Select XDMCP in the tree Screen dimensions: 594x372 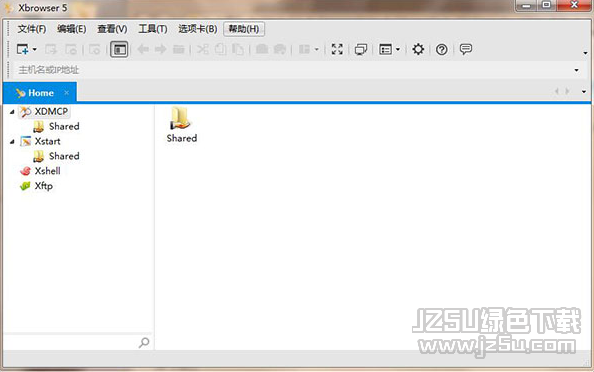tap(44, 111)
